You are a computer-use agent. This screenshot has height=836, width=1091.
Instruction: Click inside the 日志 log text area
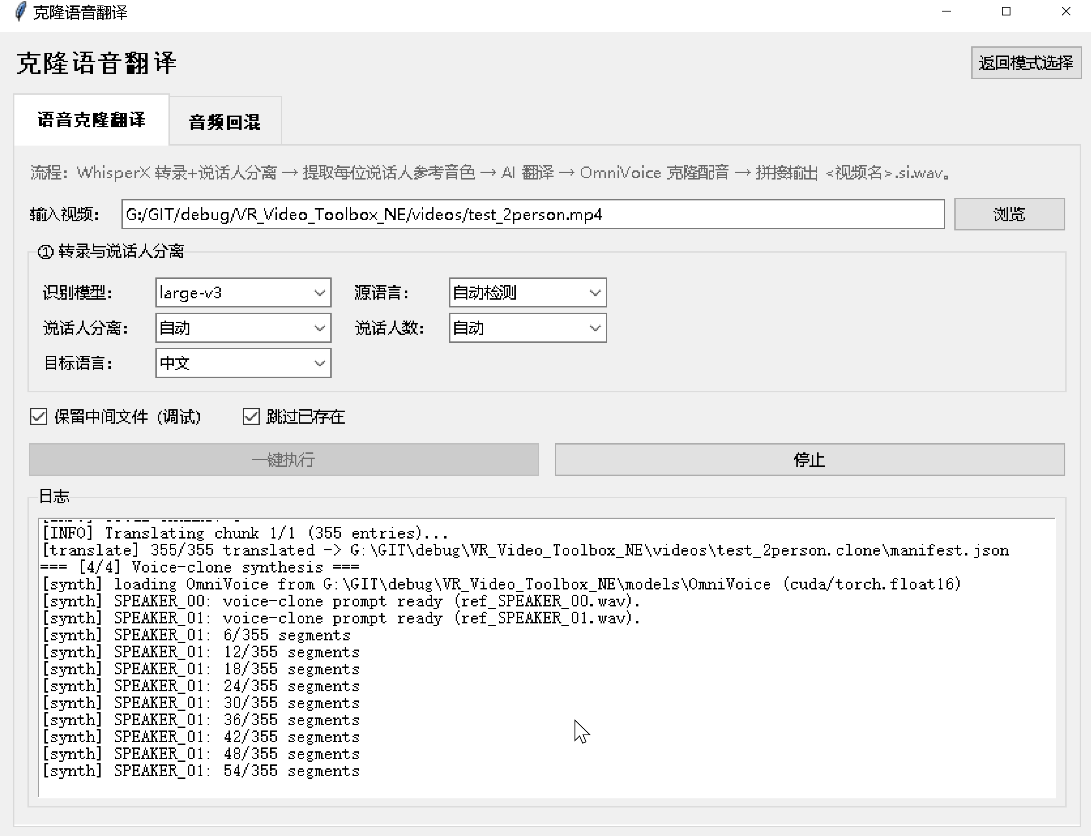[x=547, y=658]
